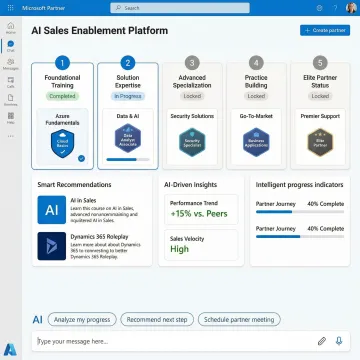This screenshot has height=360, width=360.
Task: Click Recommend next step suggestion
Action: pos(157,319)
